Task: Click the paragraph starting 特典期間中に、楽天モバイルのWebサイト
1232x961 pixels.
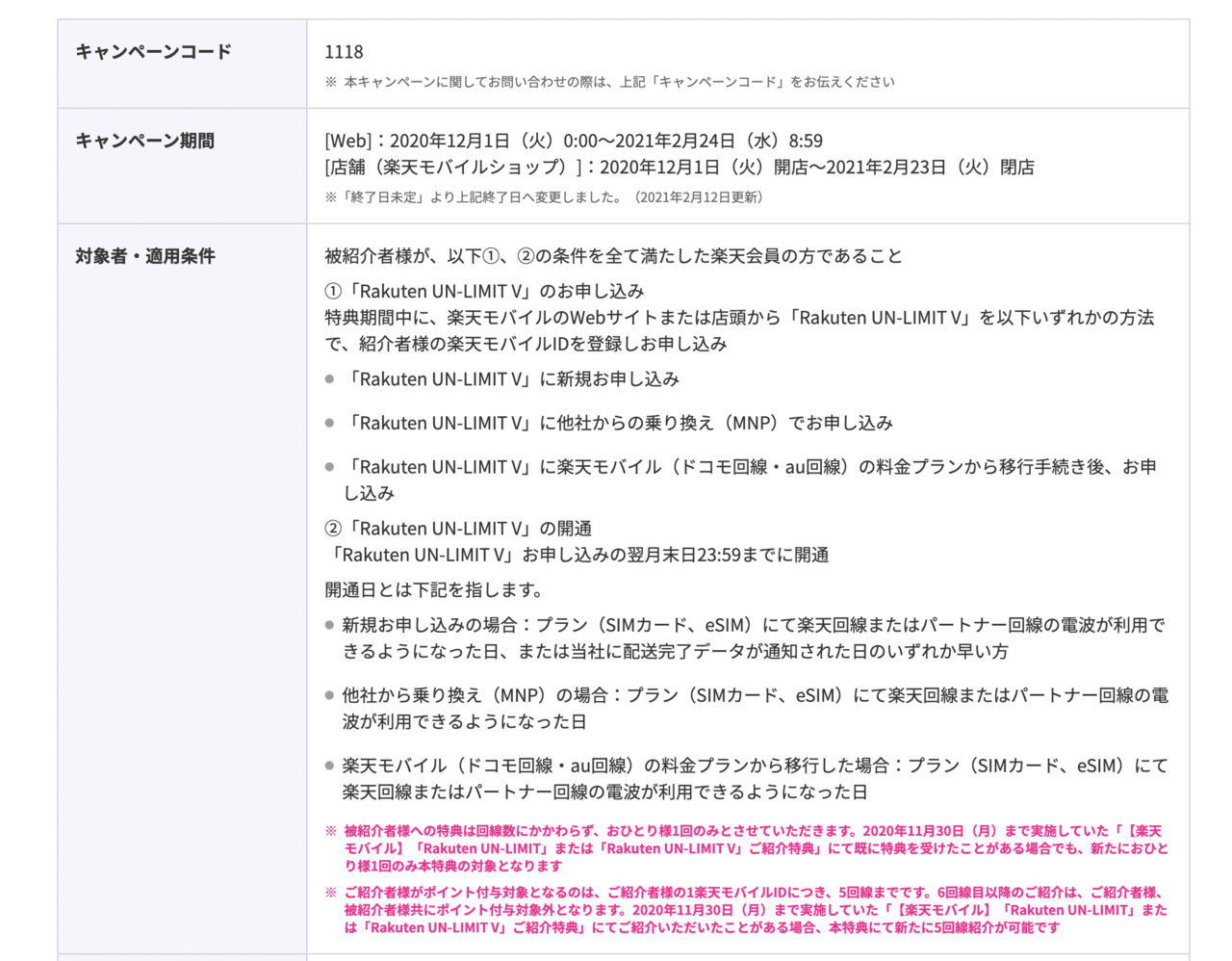Action: coord(739,330)
